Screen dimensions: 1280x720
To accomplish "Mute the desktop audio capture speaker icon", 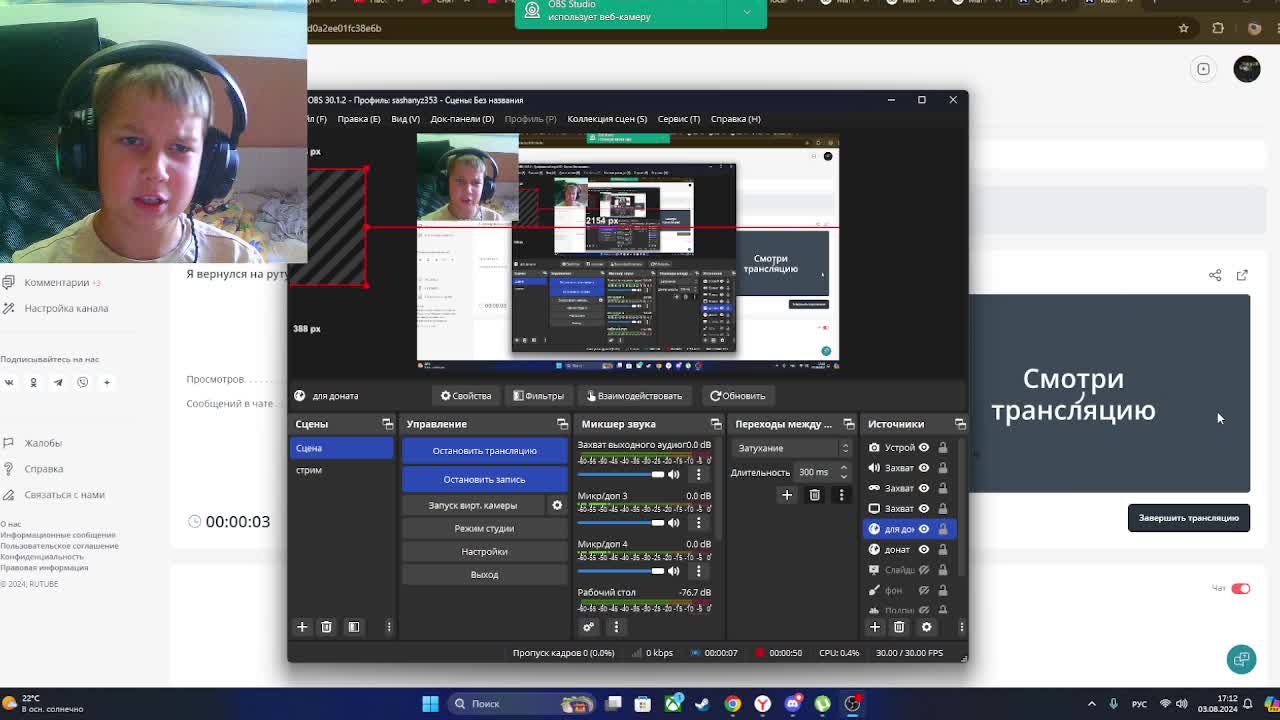I will click(673, 474).
